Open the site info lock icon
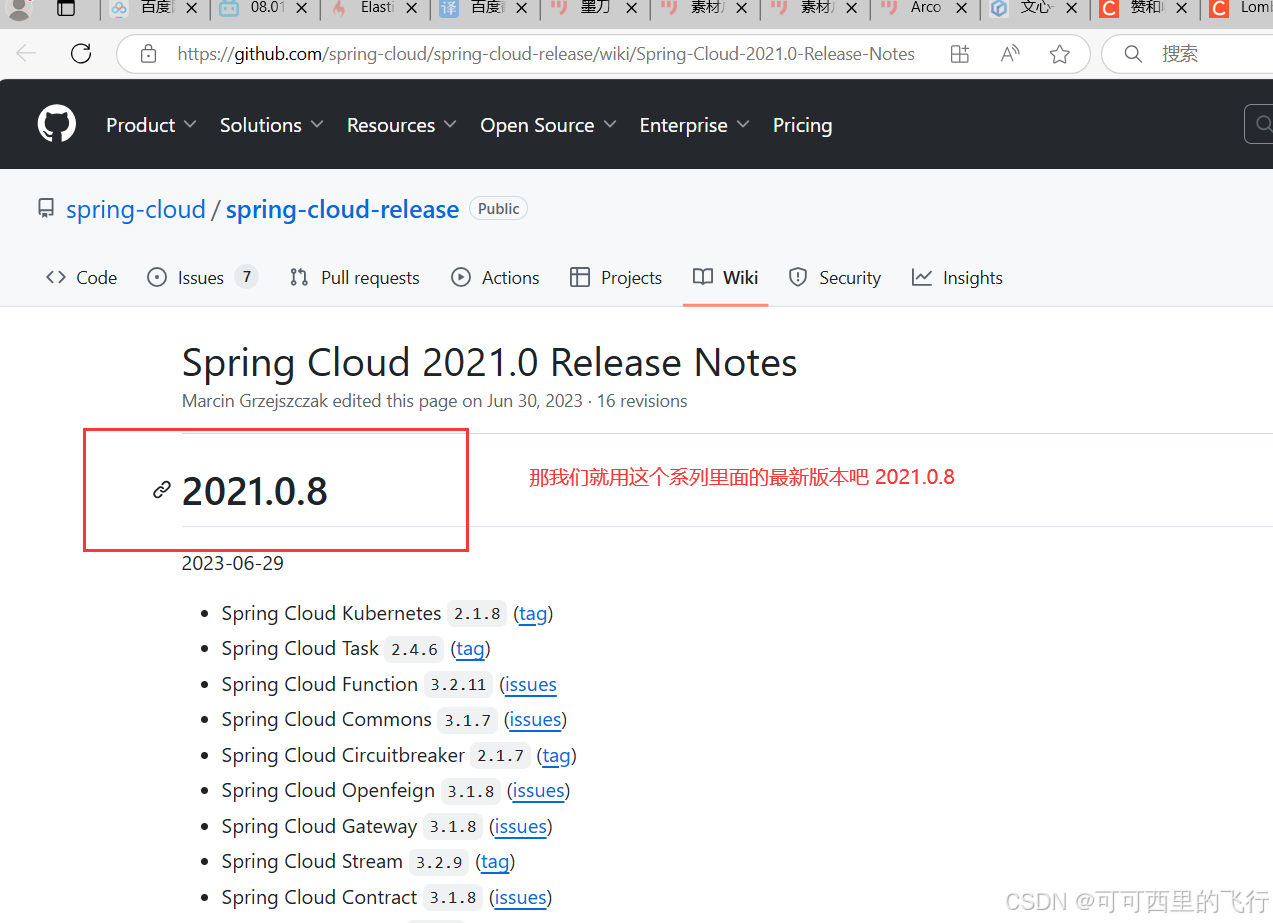This screenshot has height=923, width=1273. (x=148, y=54)
